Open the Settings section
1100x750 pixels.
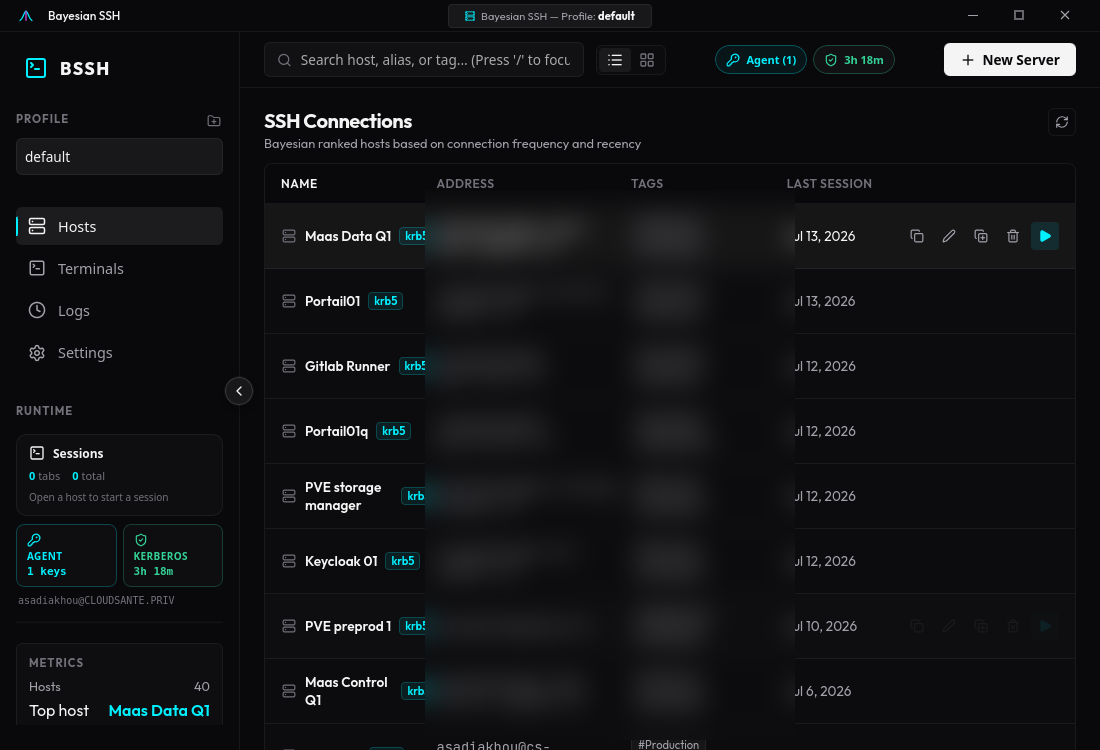[x=119, y=352]
